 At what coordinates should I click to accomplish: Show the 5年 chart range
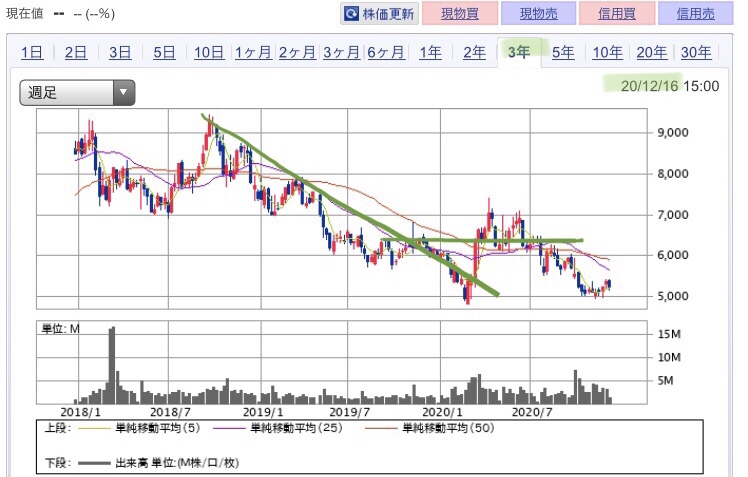[563, 52]
